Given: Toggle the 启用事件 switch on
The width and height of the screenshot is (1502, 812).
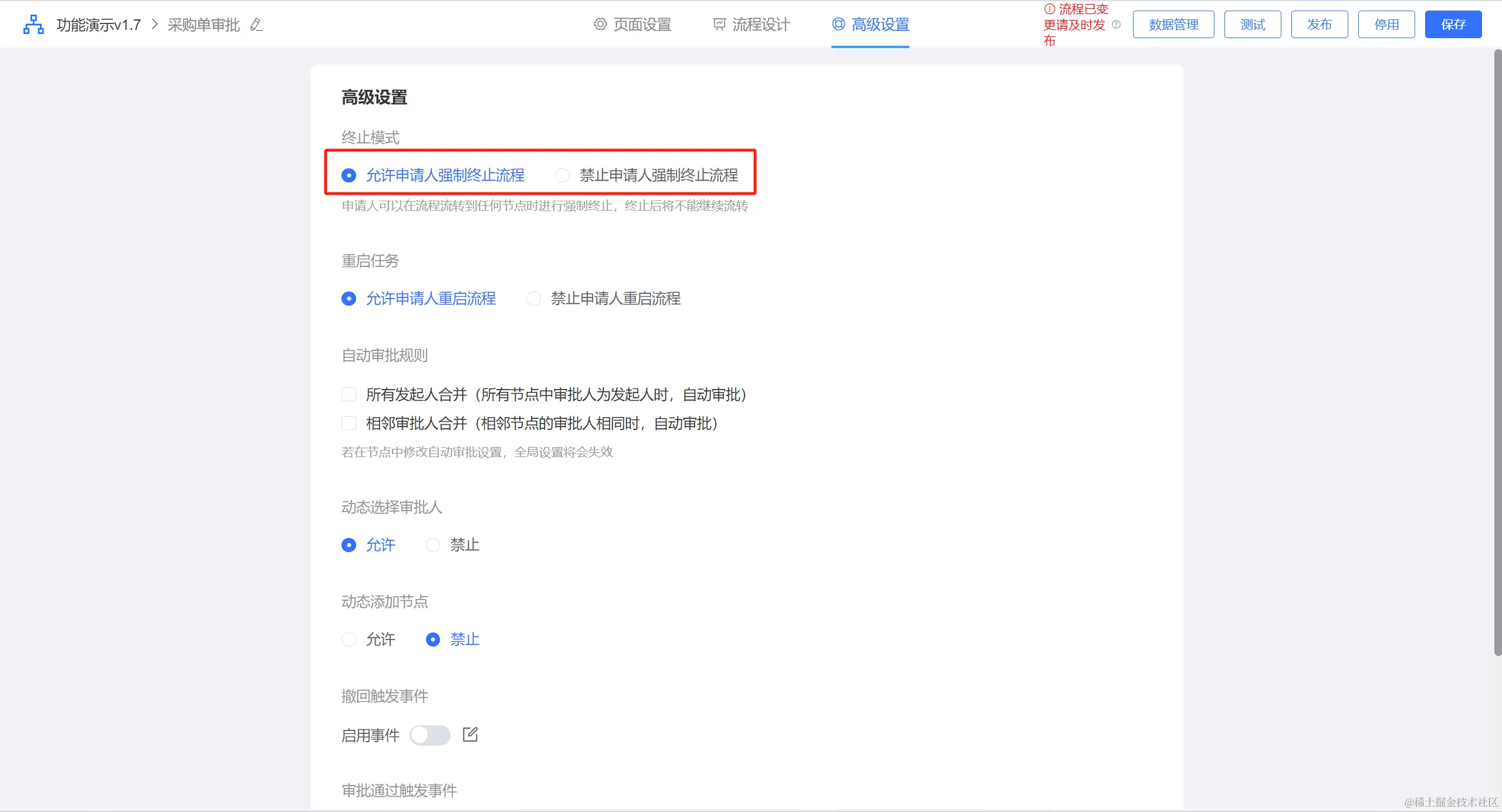Looking at the screenshot, I should pyautogui.click(x=430, y=735).
